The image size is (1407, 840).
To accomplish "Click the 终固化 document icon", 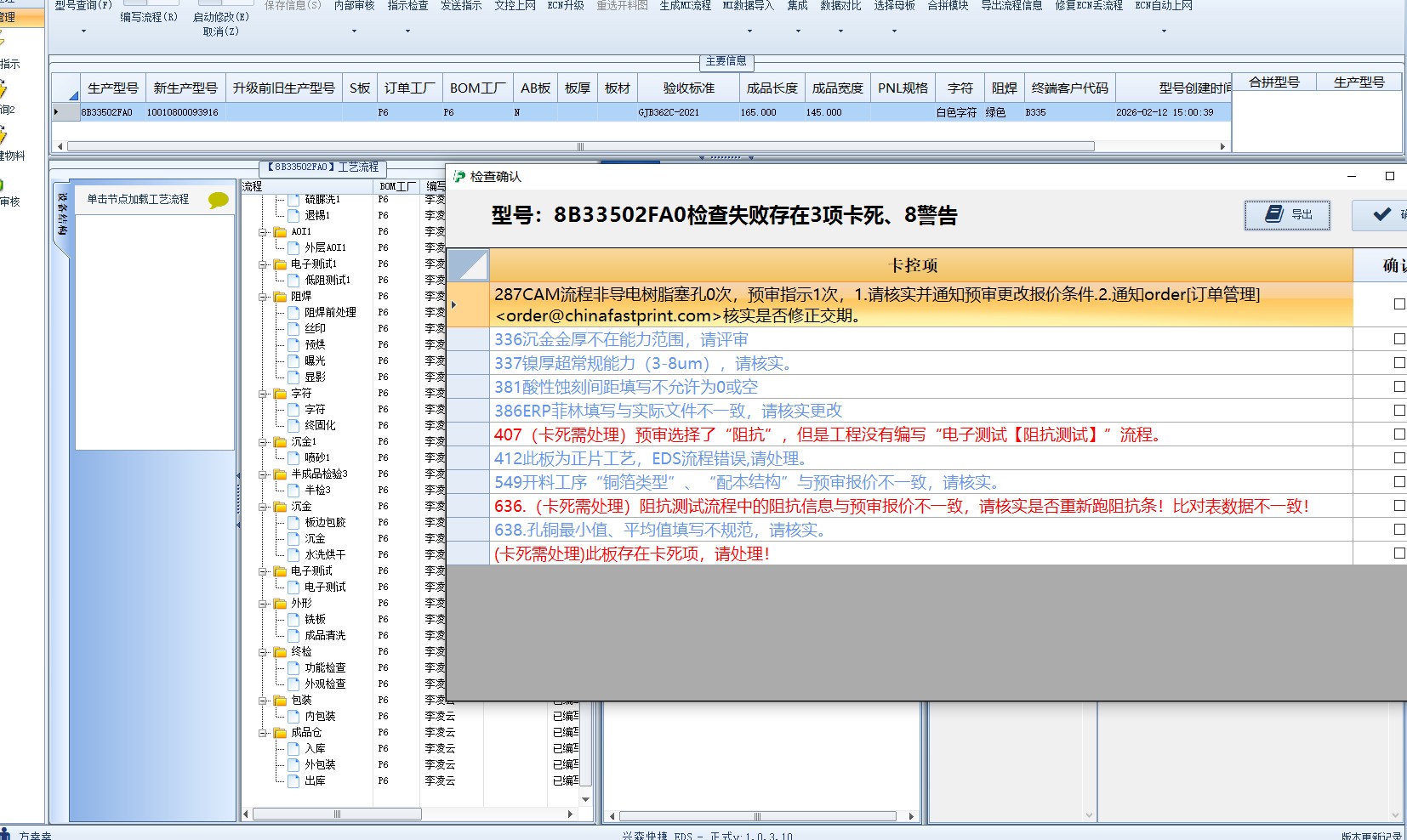I will point(293,425).
